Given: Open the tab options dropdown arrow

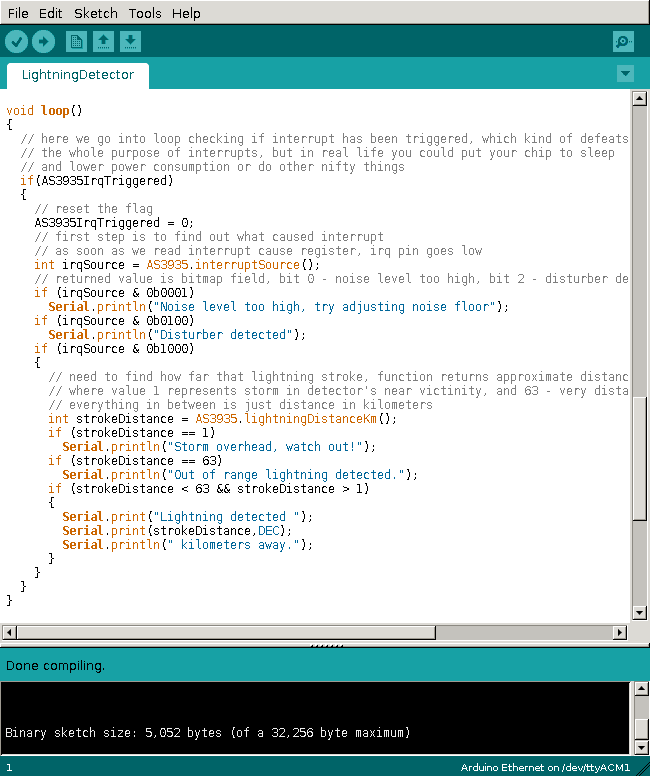Looking at the screenshot, I should 625,74.
